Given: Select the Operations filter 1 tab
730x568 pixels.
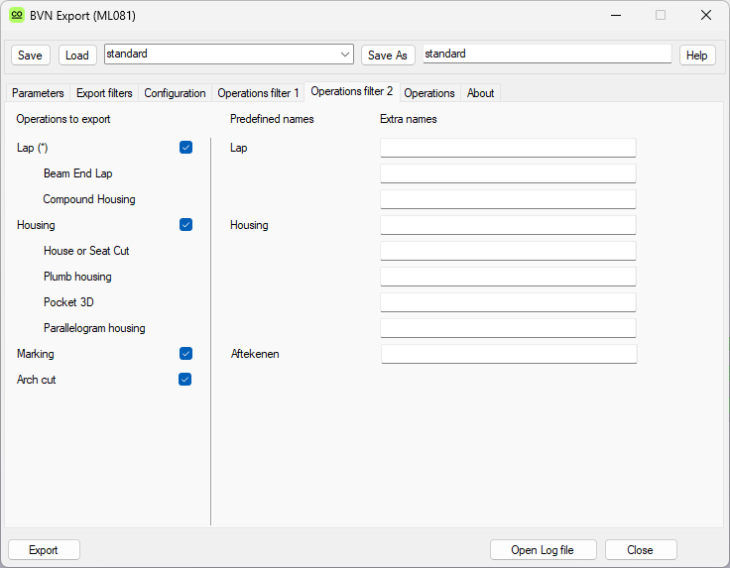Looking at the screenshot, I should (258, 93).
